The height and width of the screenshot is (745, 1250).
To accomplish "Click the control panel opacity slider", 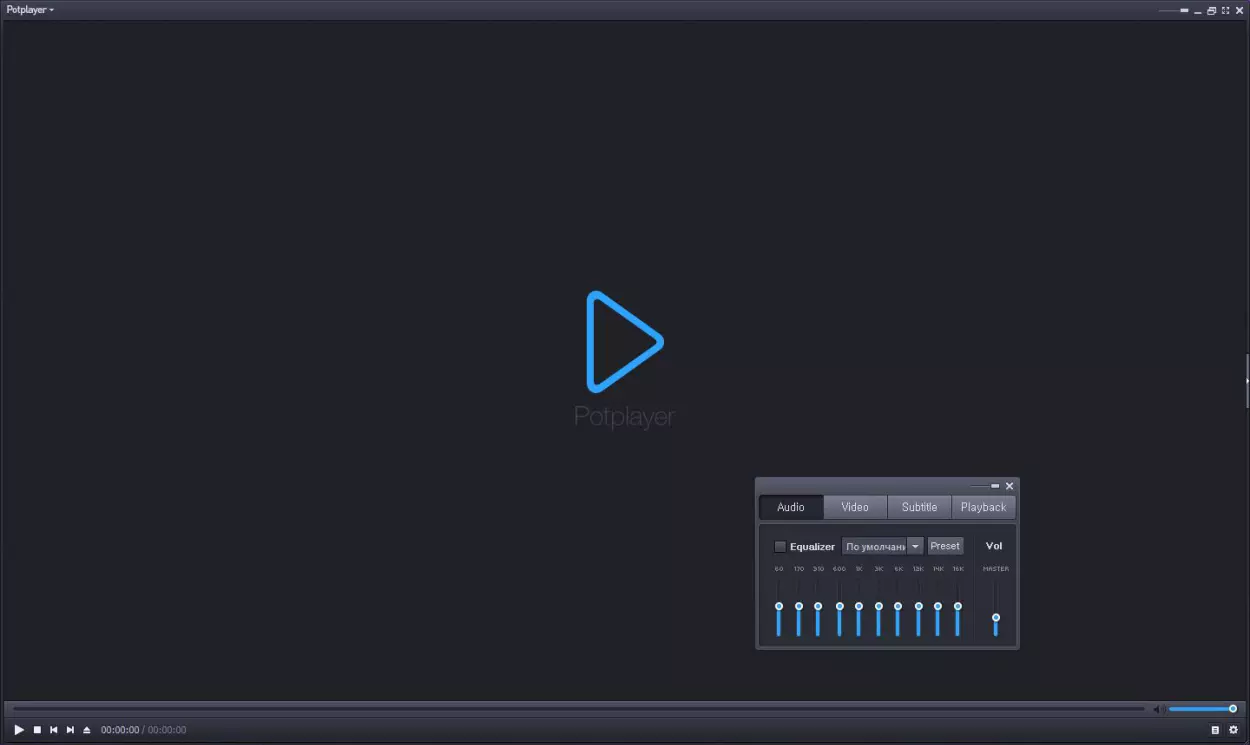I will (985, 486).
